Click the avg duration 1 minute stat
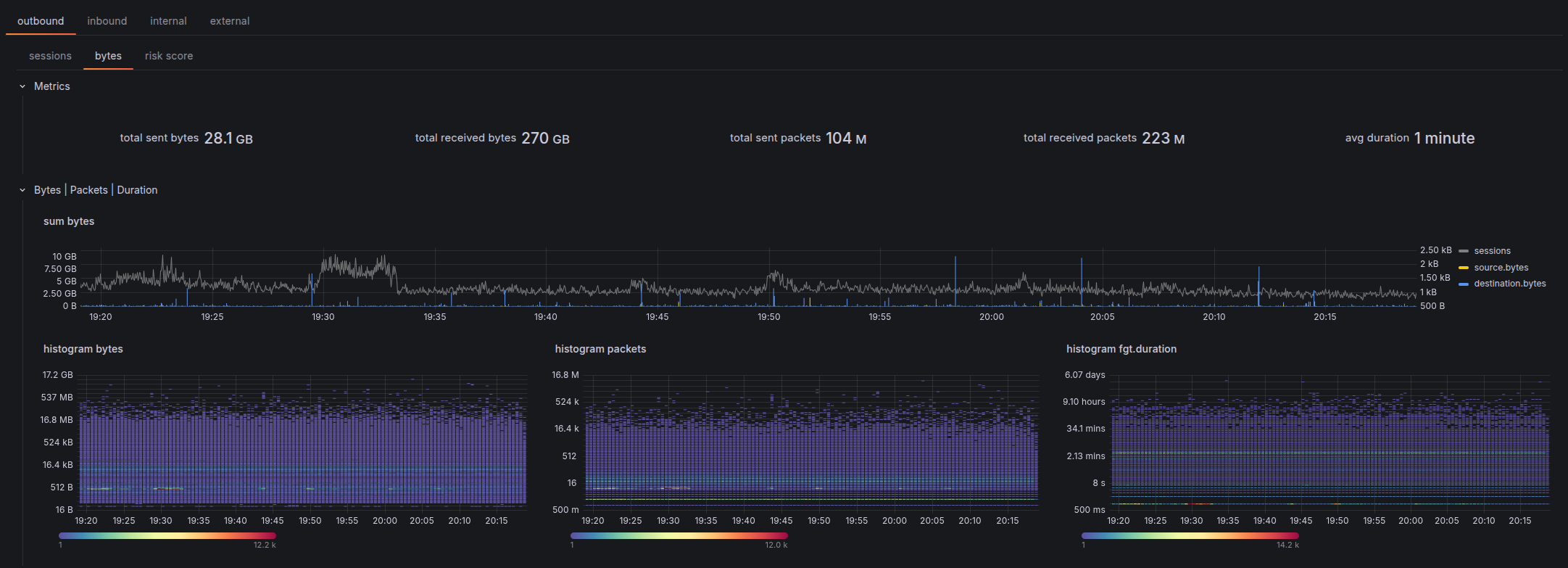1568x568 pixels. coord(1410,138)
